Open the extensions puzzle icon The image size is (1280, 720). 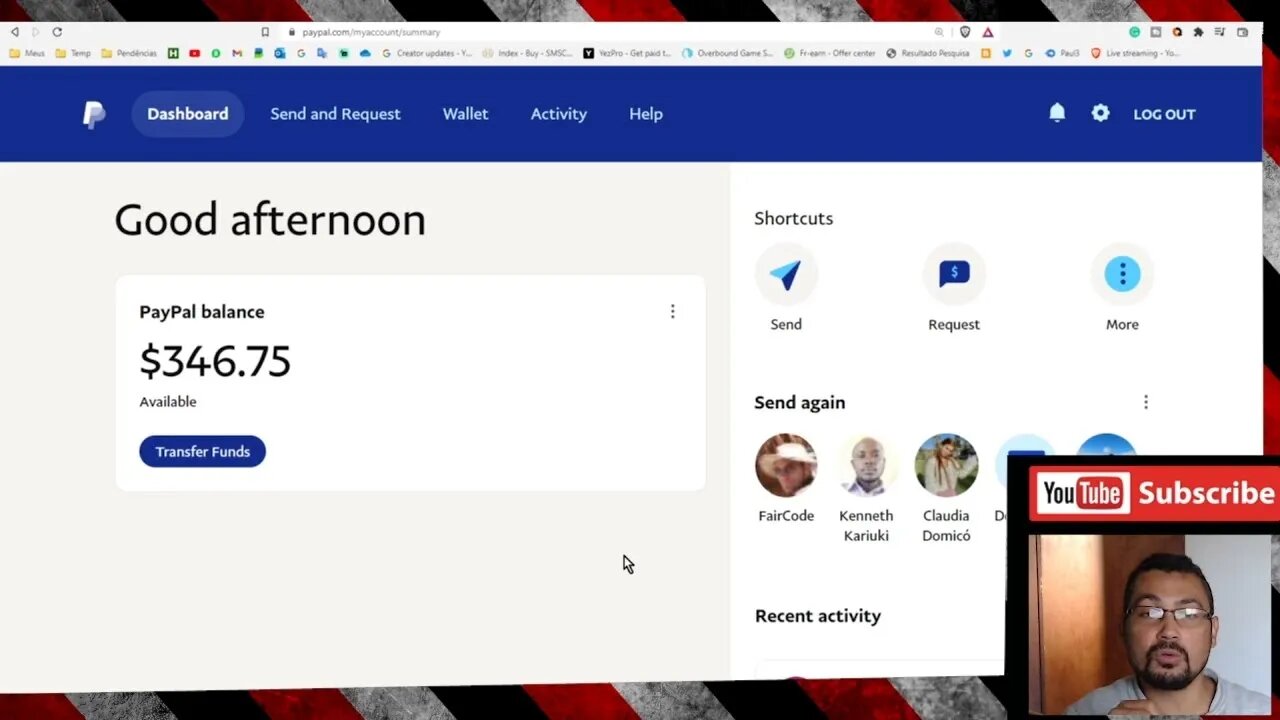[x=1198, y=32]
